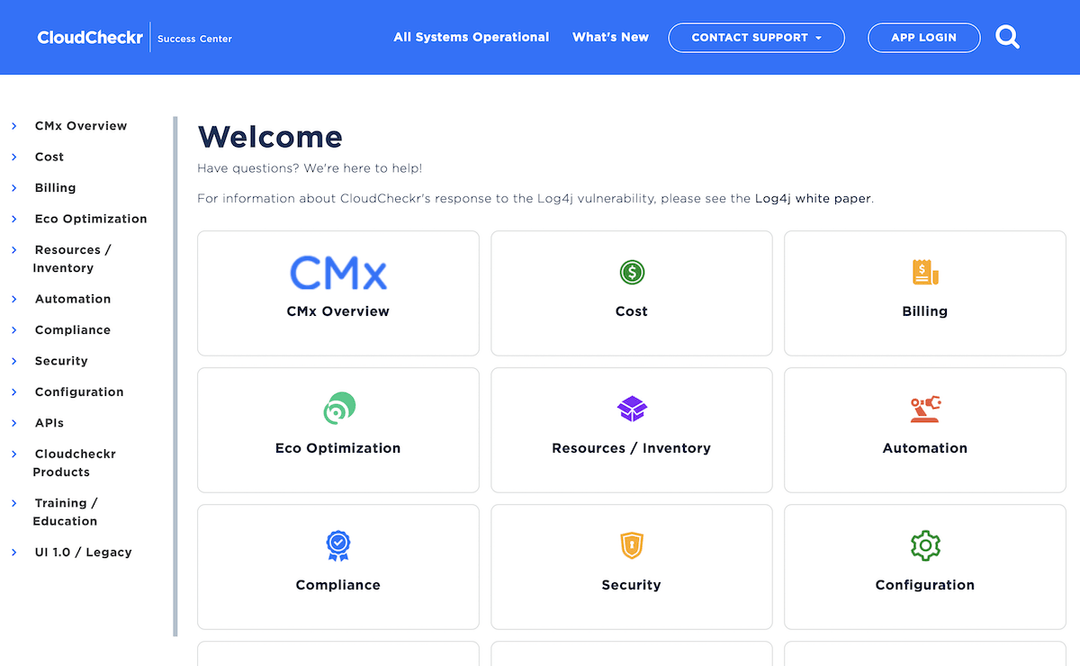This screenshot has width=1080, height=666.
Task: Click the CMx logo on the overview card
Action: point(337,271)
